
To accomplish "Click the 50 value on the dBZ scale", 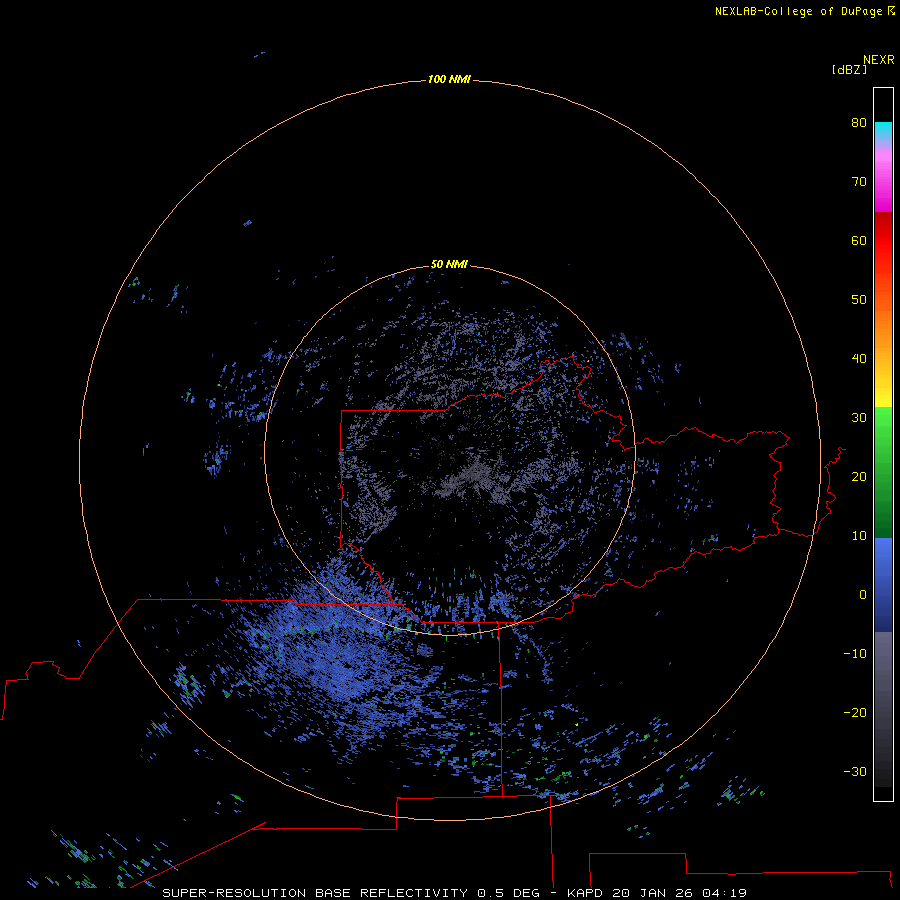I will coord(859,300).
